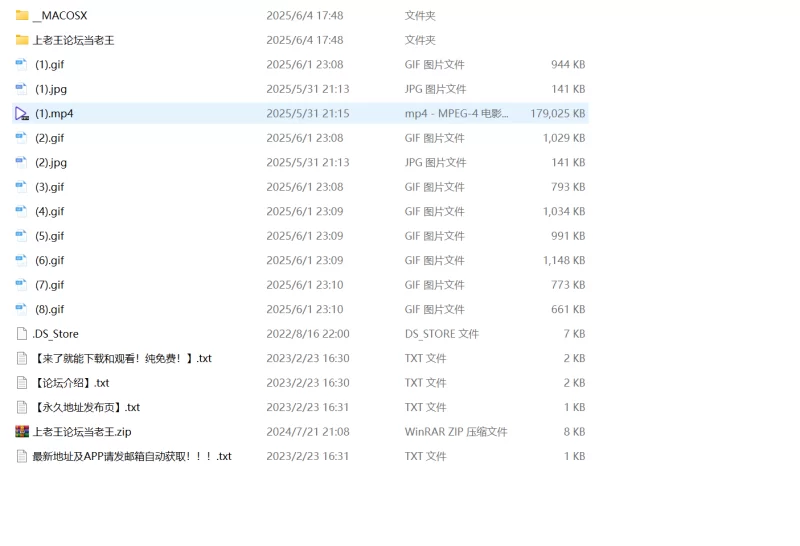Click the blank file icon of .DS_Store

pyautogui.click(x=22, y=334)
